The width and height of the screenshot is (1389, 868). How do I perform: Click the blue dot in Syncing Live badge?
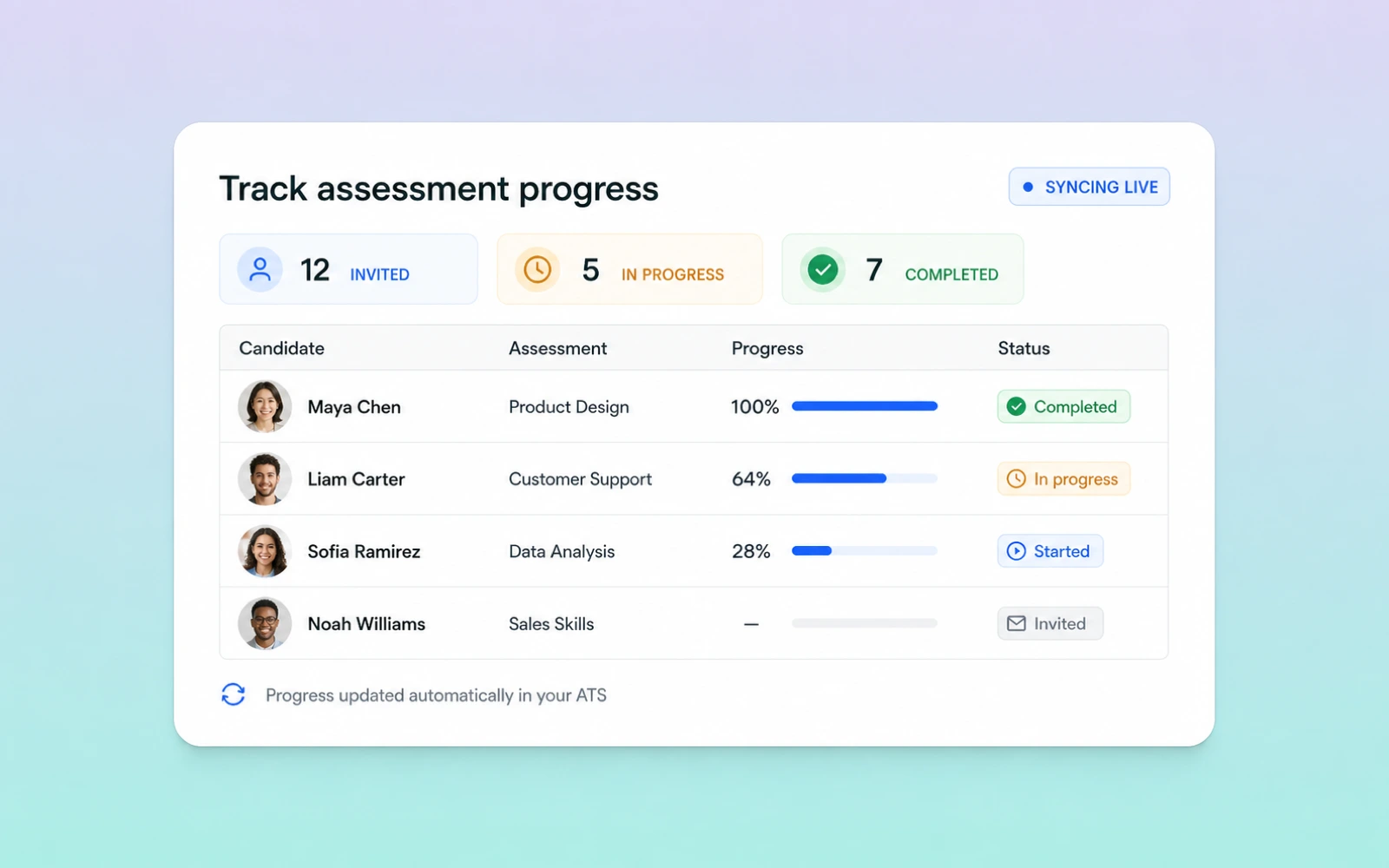[x=1028, y=187]
